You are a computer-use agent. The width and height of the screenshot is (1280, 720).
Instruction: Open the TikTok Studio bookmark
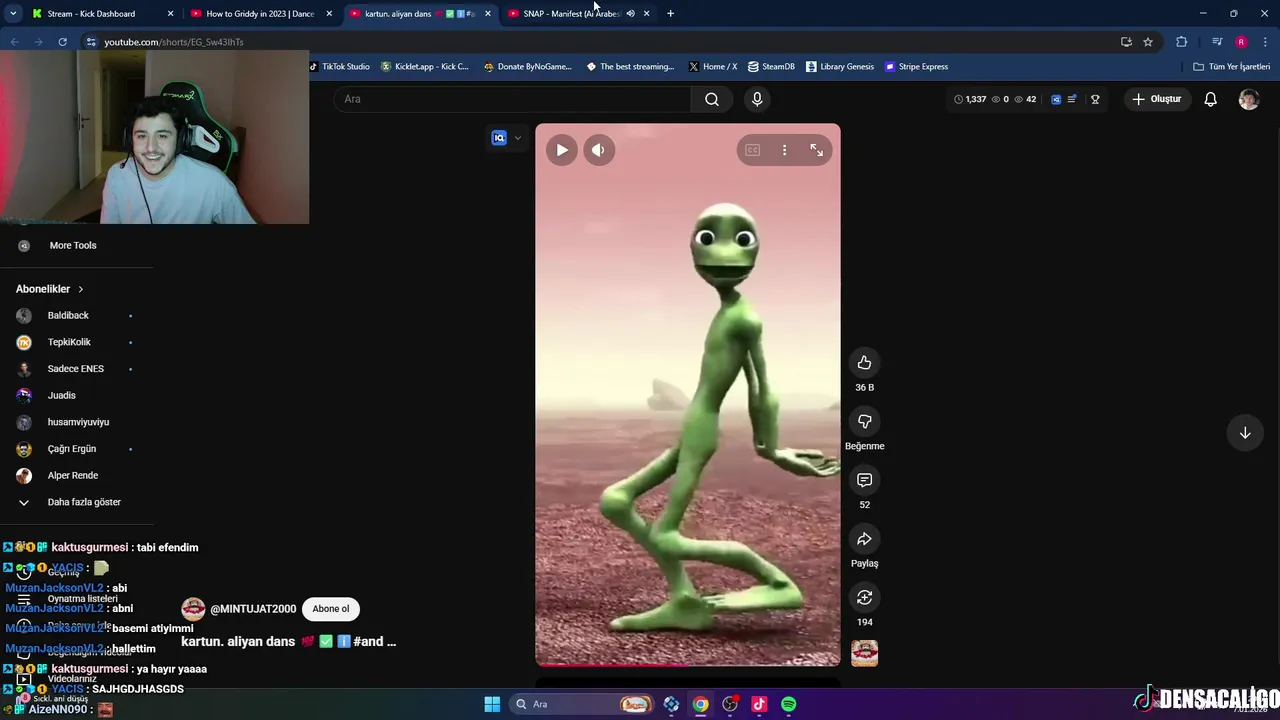coord(339,67)
